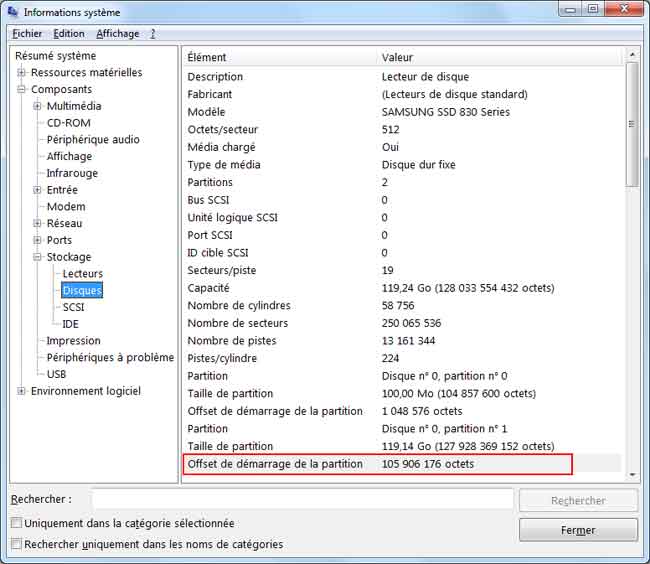This screenshot has width=650, height=564.
Task: Open the ? help menu
Action: tap(153, 33)
